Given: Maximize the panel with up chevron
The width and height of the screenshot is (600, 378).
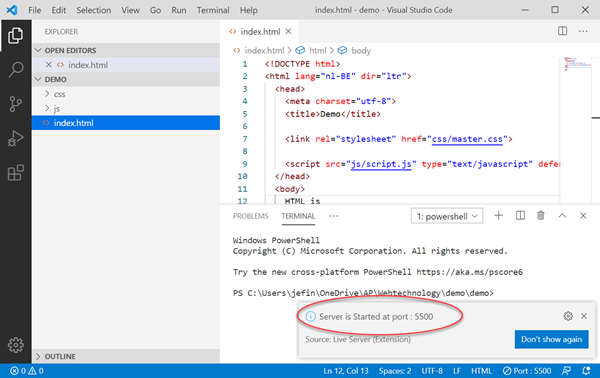Looking at the screenshot, I should (562, 216).
